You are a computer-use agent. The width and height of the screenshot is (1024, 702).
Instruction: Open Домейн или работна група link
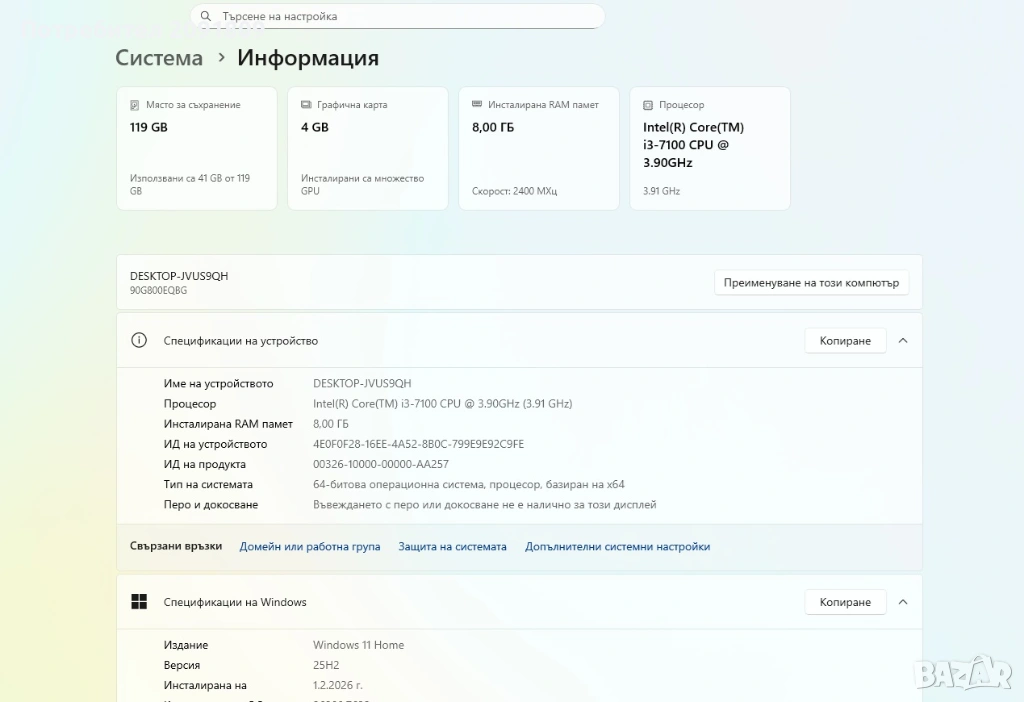310,547
